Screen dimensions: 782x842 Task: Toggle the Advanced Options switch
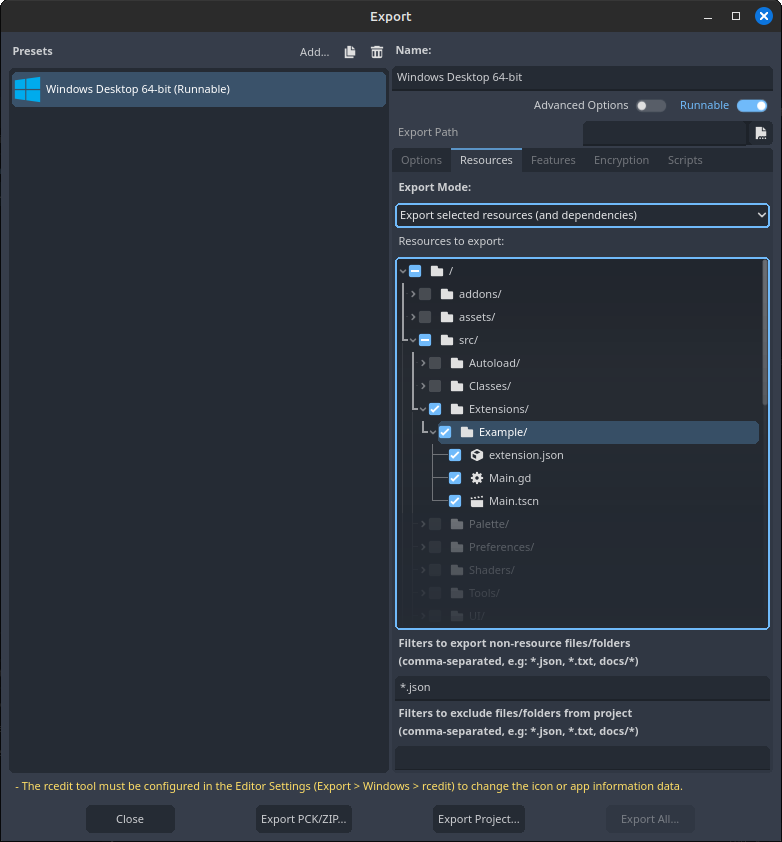pos(650,106)
